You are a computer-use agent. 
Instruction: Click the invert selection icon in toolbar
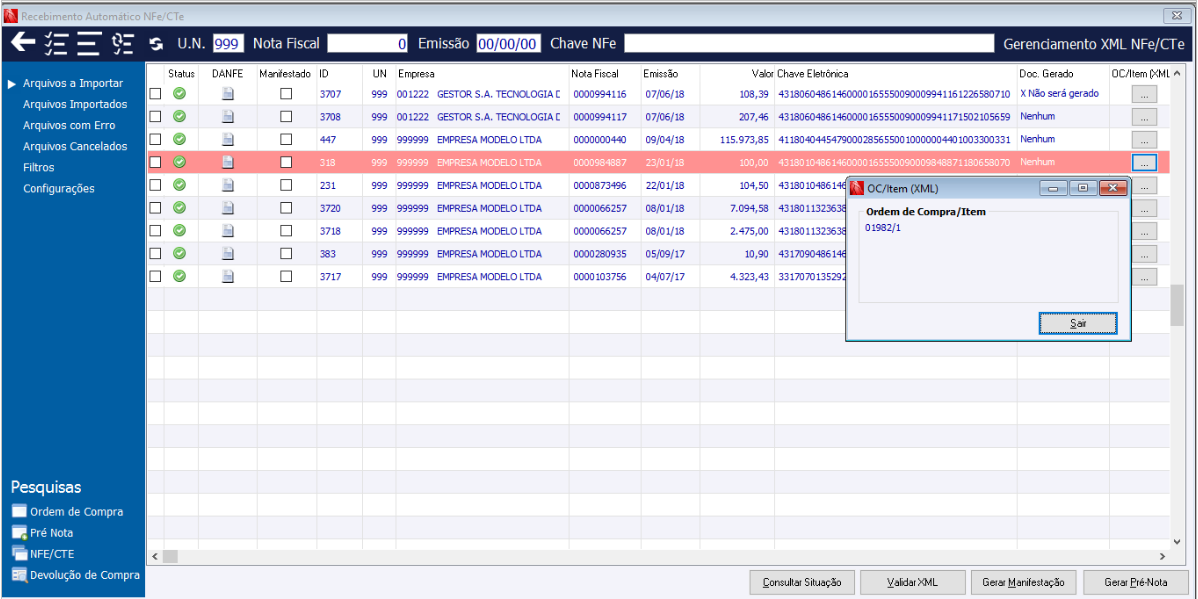tap(122, 44)
